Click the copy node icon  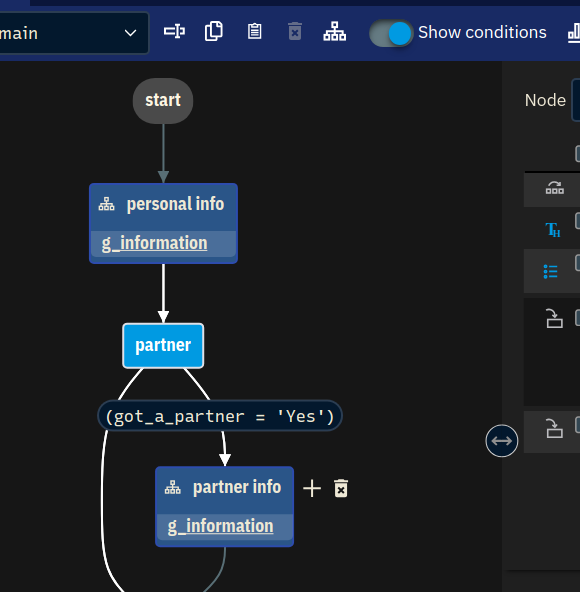click(214, 31)
